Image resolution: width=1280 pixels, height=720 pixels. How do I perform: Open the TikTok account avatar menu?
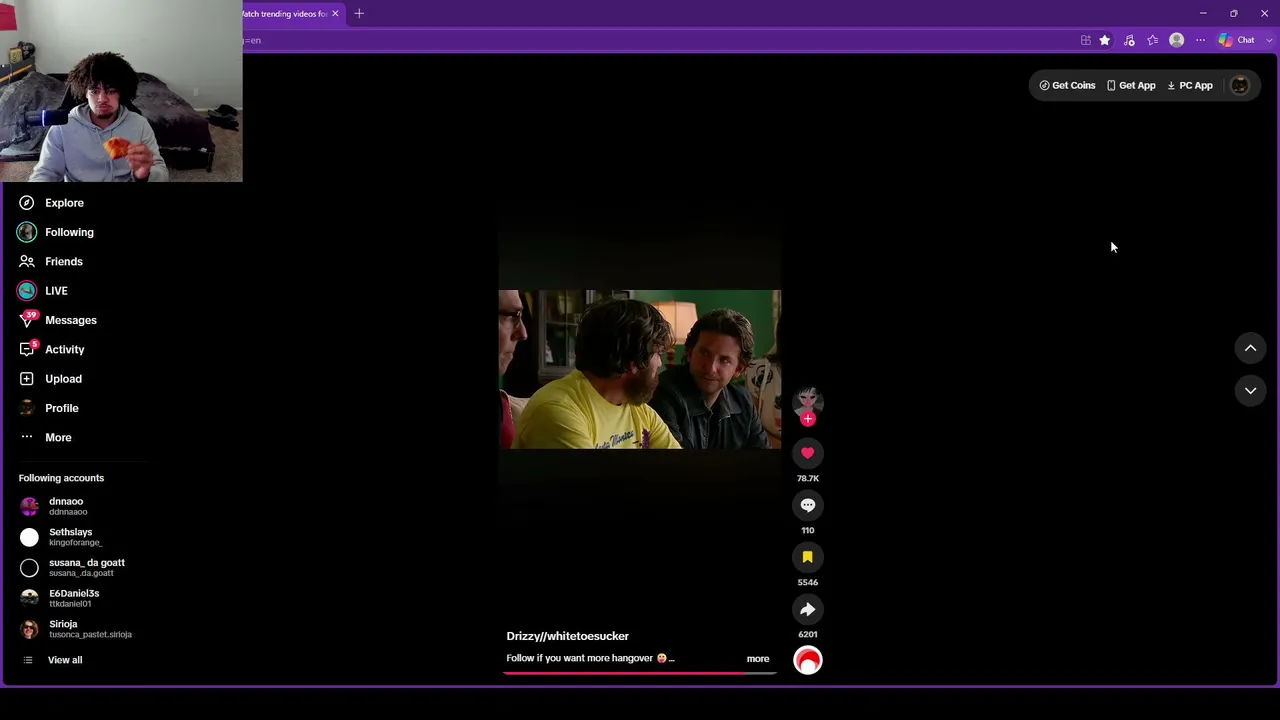coord(1240,85)
